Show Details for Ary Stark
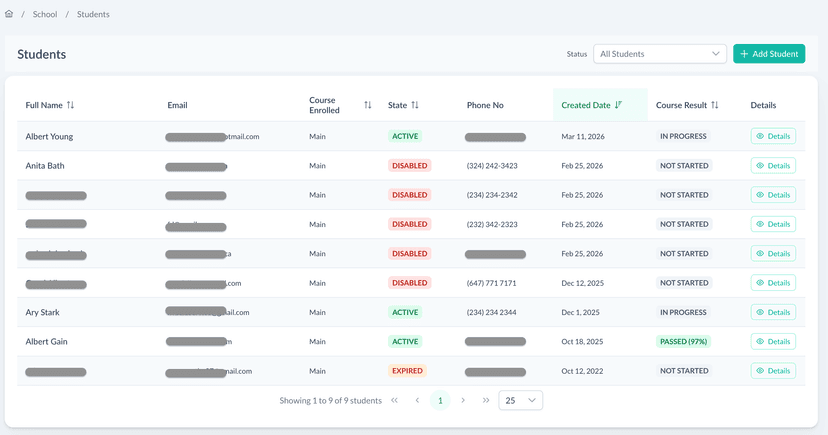Screen dimensions: 828x435 773,312
